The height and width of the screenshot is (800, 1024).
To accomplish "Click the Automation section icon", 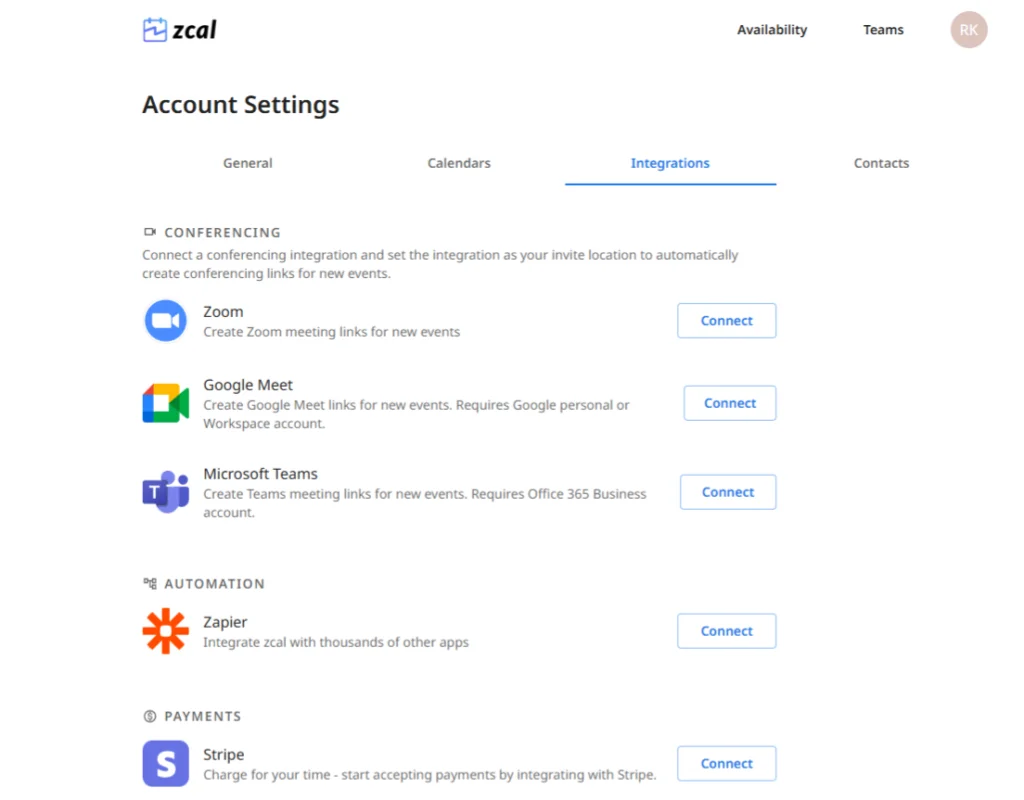I will (x=150, y=583).
